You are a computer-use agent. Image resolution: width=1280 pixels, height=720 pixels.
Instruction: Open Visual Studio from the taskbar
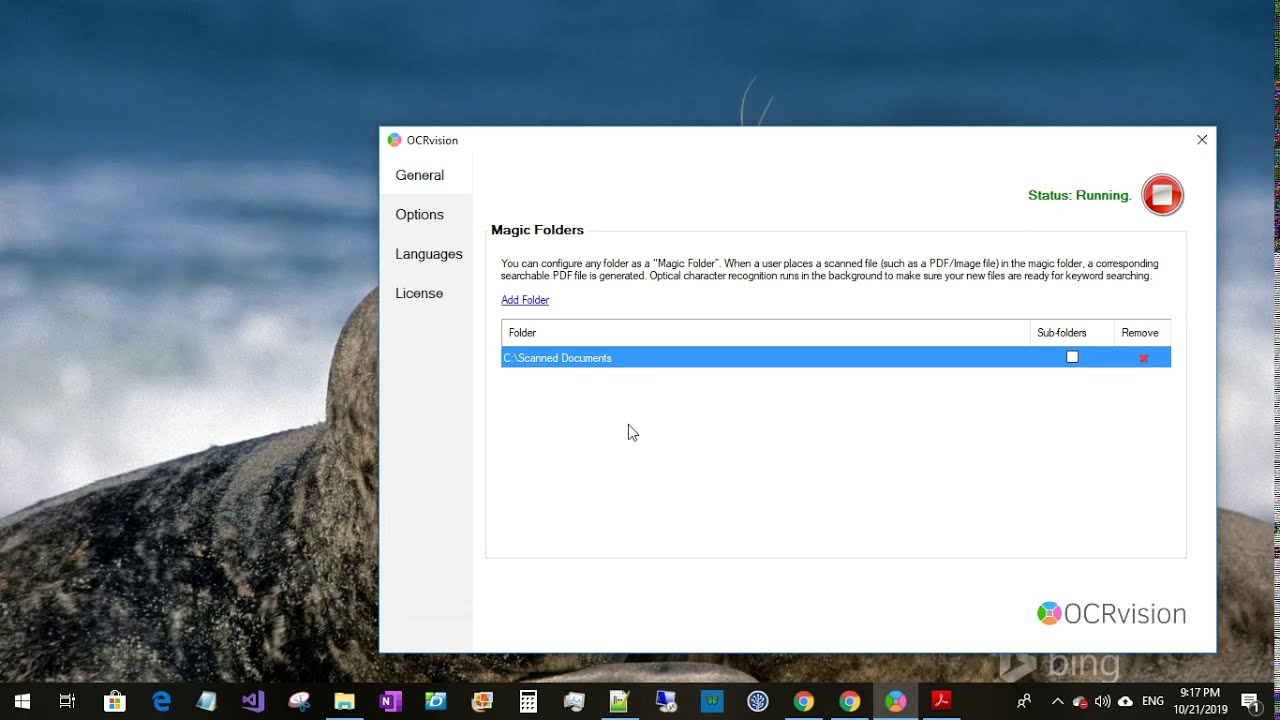[x=252, y=701]
